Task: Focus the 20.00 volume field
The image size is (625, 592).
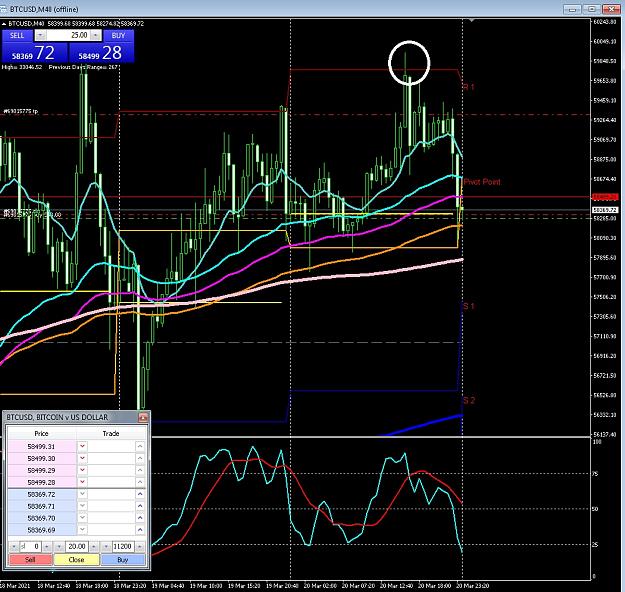Action: (77, 547)
